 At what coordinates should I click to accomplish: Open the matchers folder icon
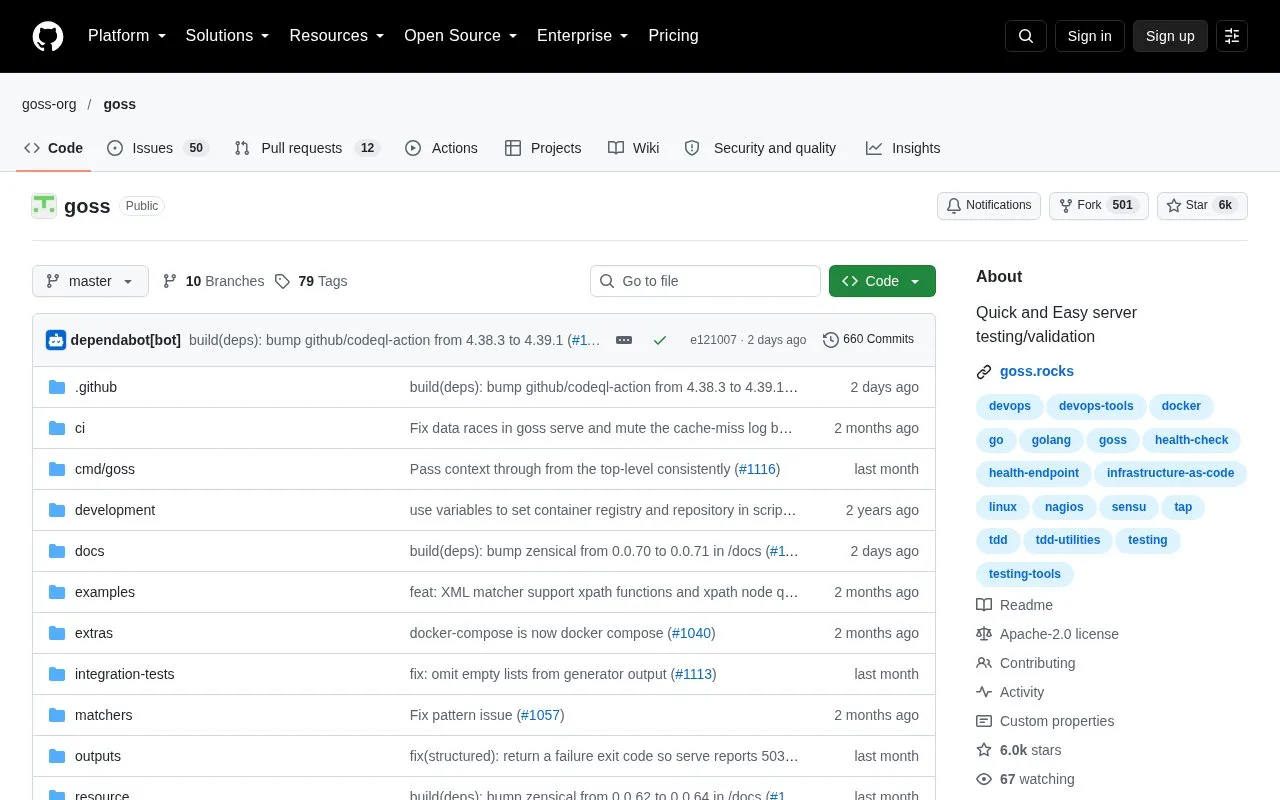point(57,715)
